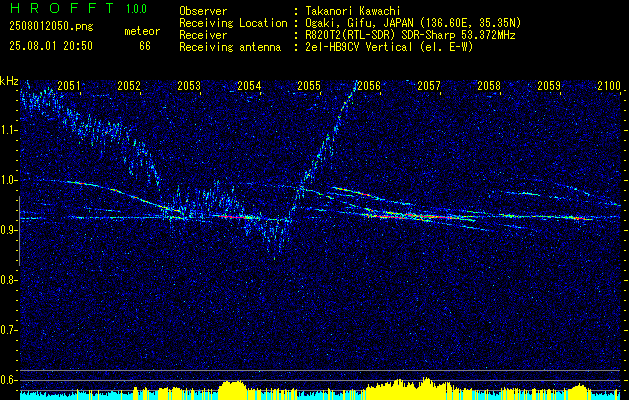Click time marker 2055
629x400 pixels.
click(x=309, y=86)
